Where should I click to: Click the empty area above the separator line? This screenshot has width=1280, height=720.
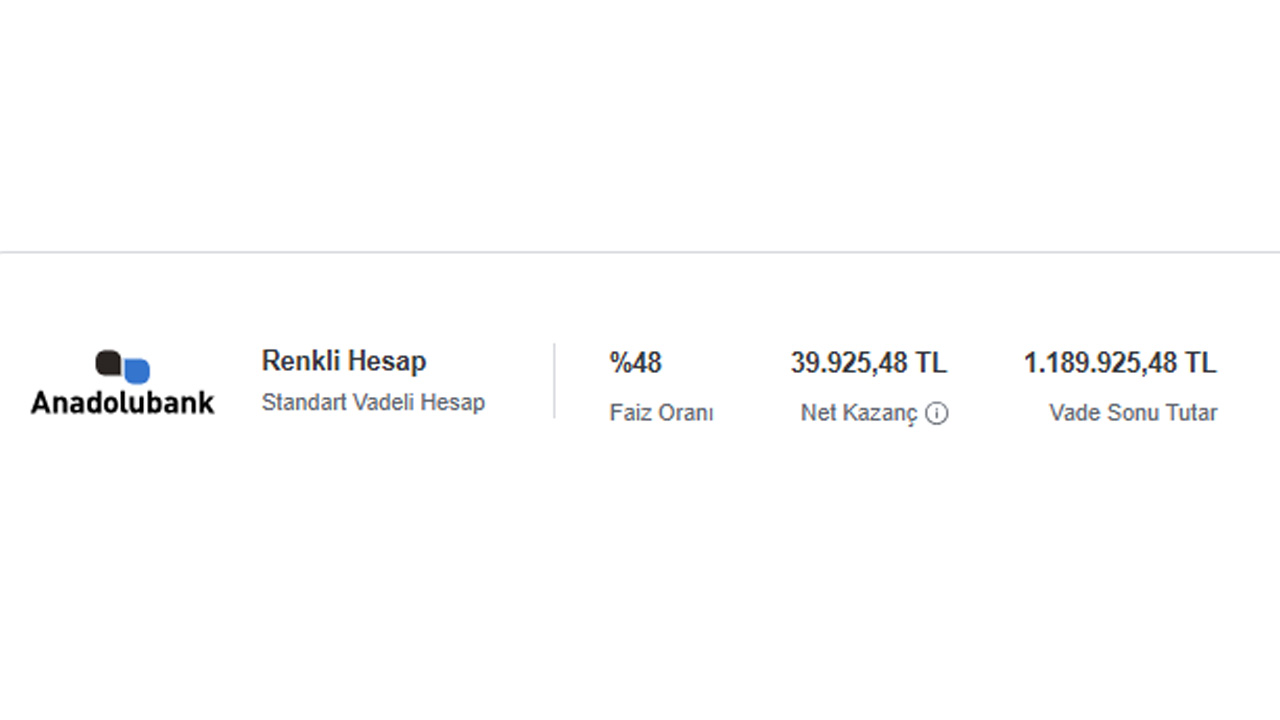pos(640,120)
